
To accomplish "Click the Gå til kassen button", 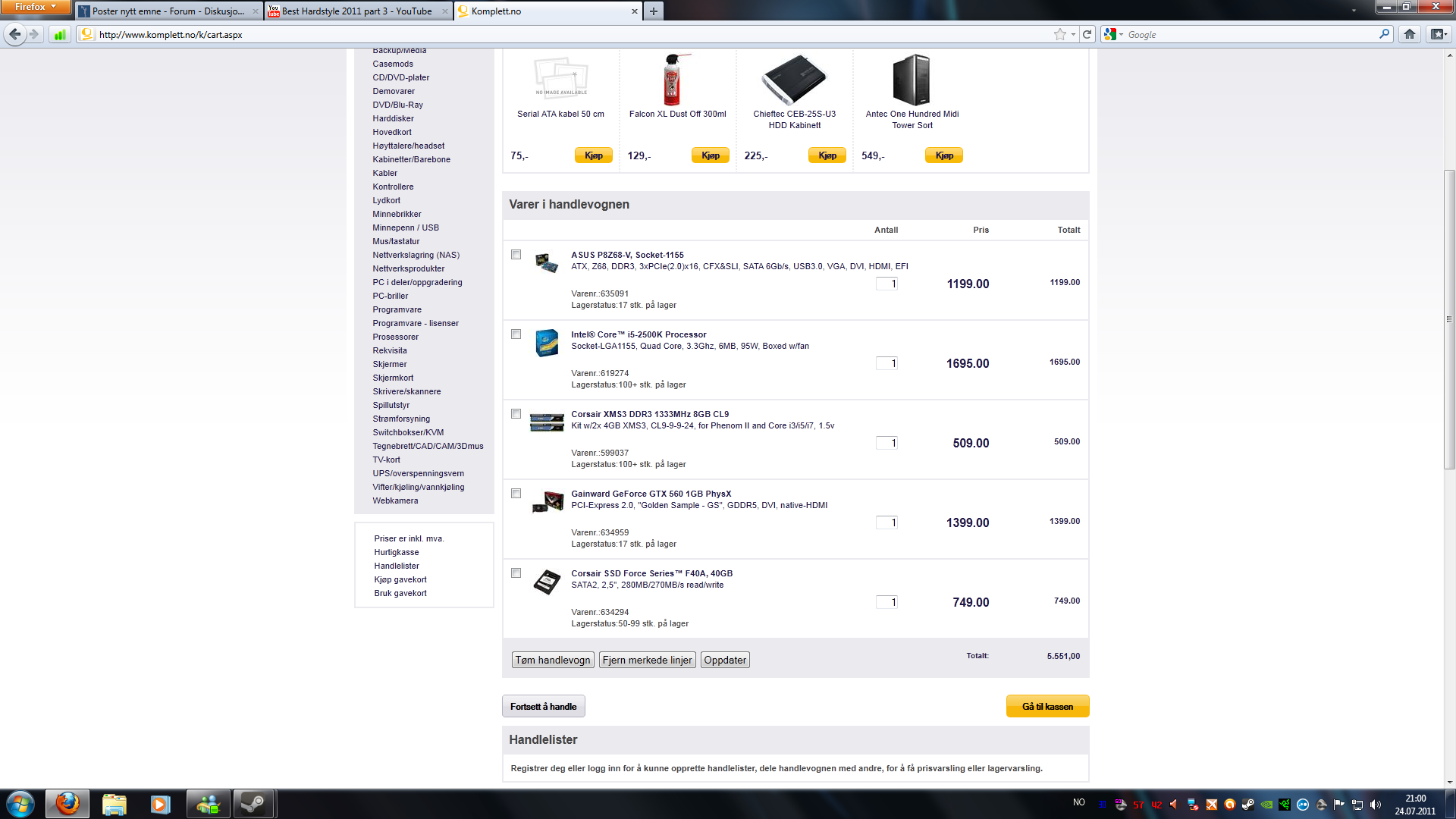I will [1047, 706].
